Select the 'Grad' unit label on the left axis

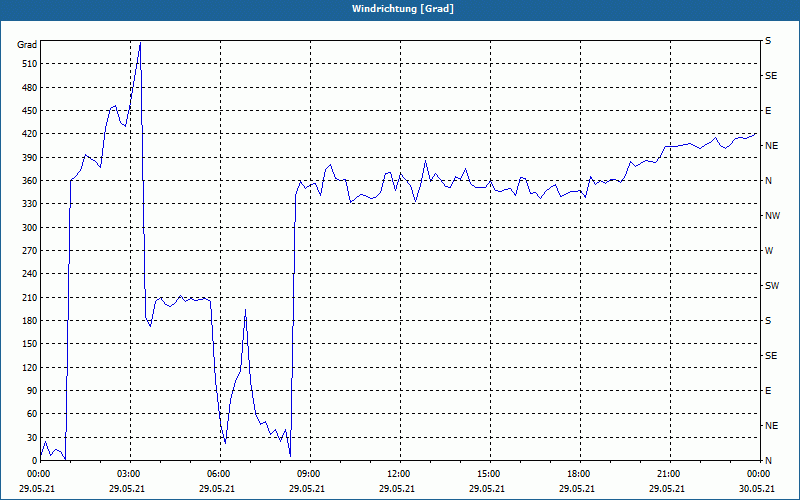tap(27, 45)
